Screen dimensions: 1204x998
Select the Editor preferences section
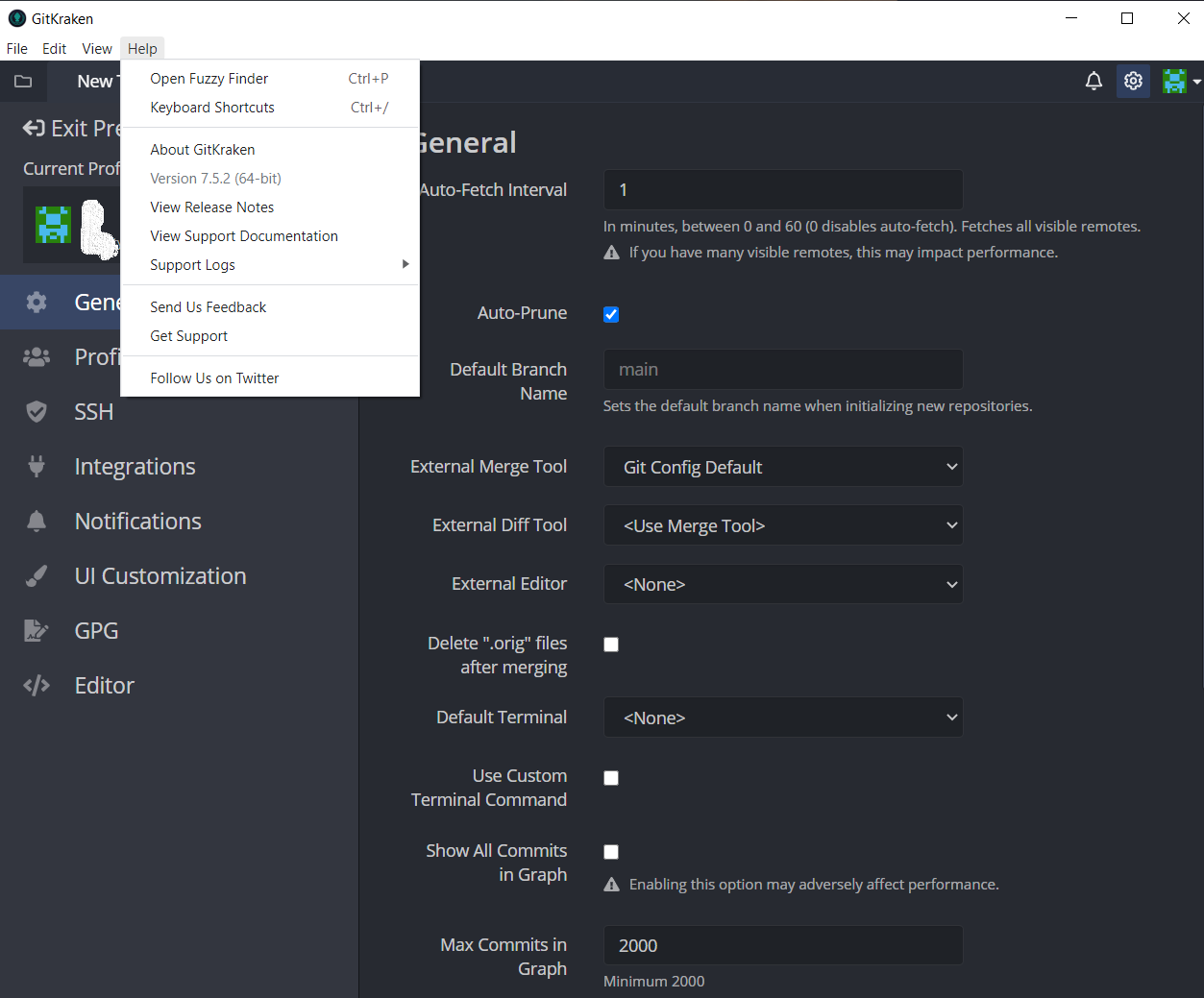coord(179,686)
